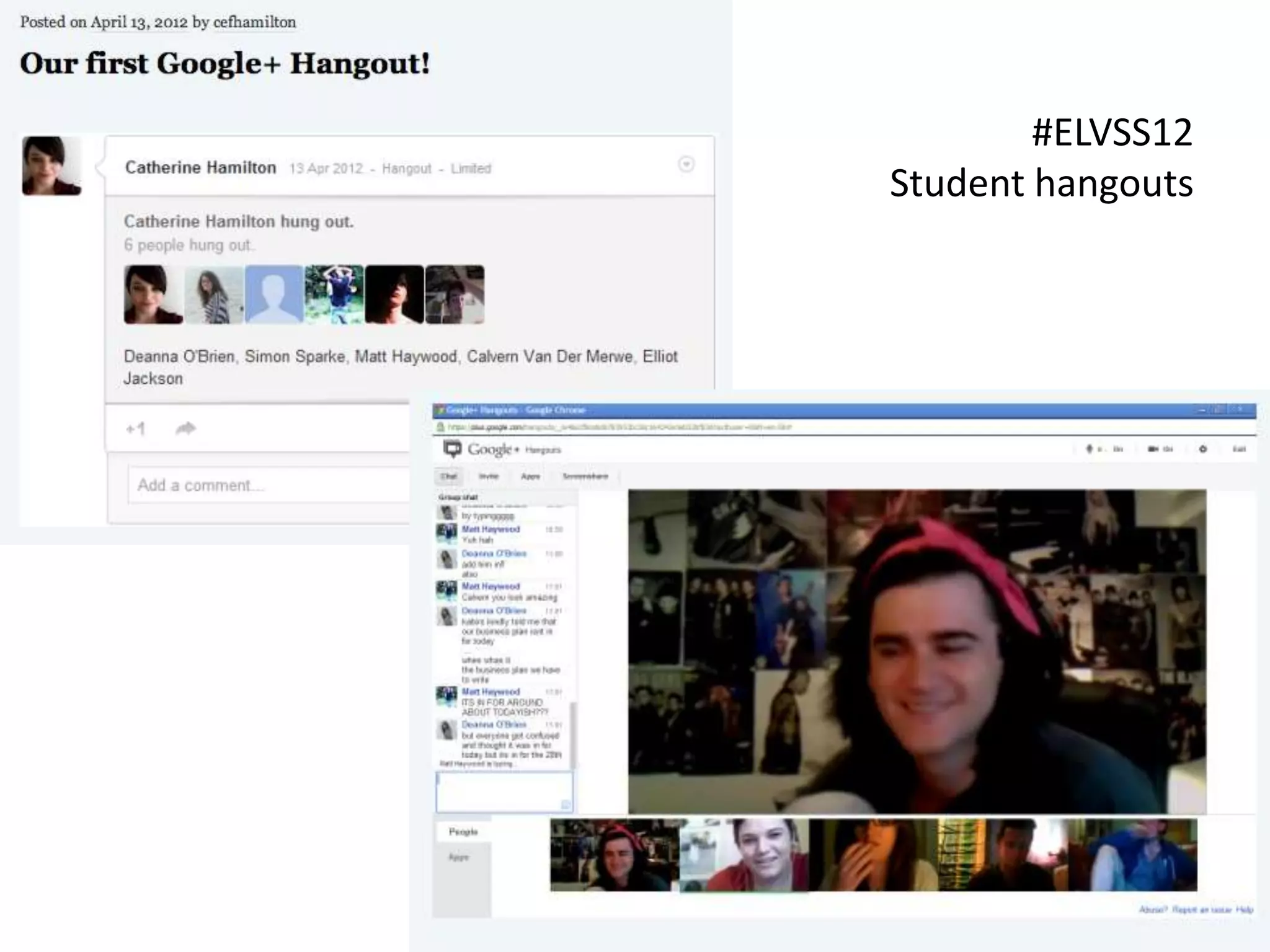Click the second video thumbnail, person in red top

click(744, 855)
